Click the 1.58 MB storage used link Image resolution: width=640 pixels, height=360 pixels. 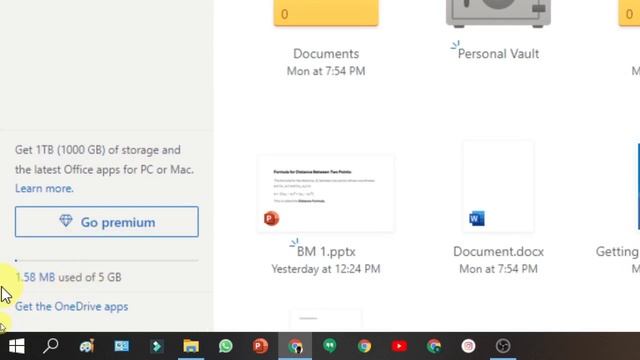click(35, 277)
